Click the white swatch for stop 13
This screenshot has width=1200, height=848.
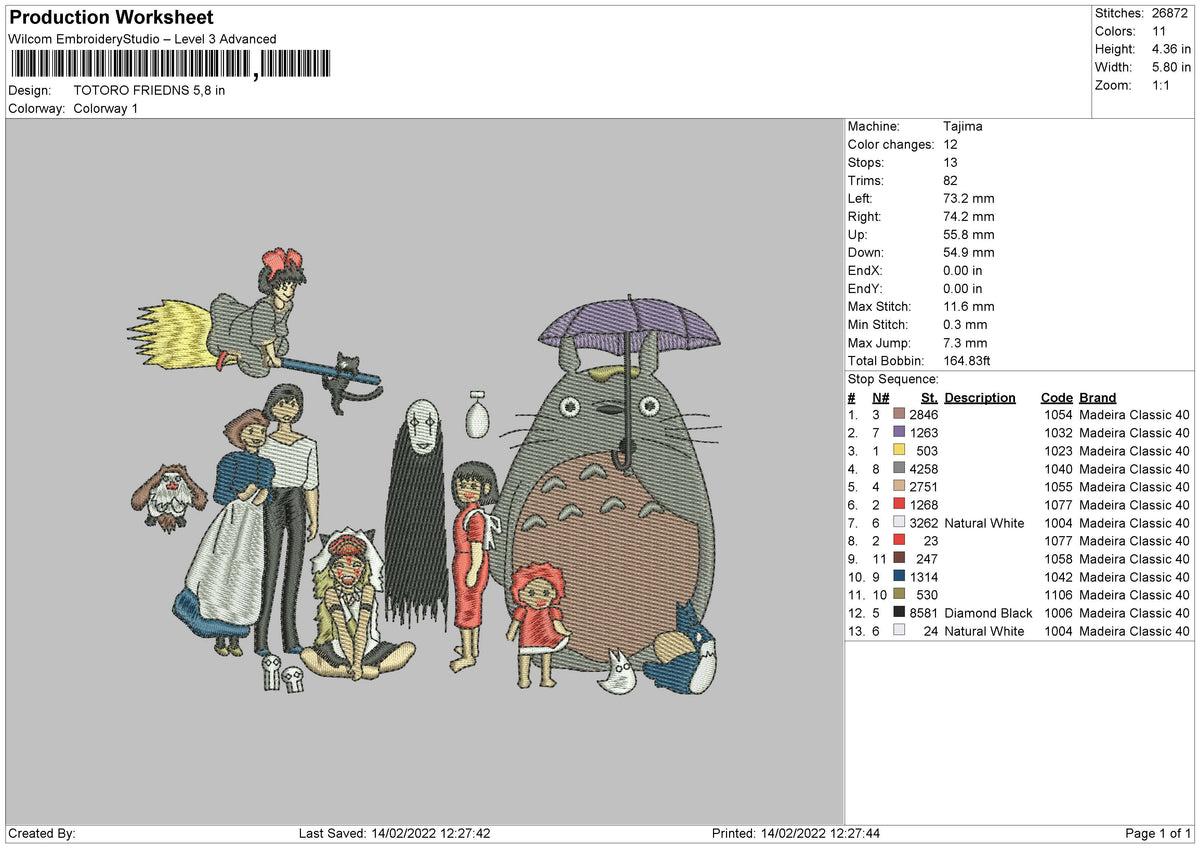click(899, 631)
